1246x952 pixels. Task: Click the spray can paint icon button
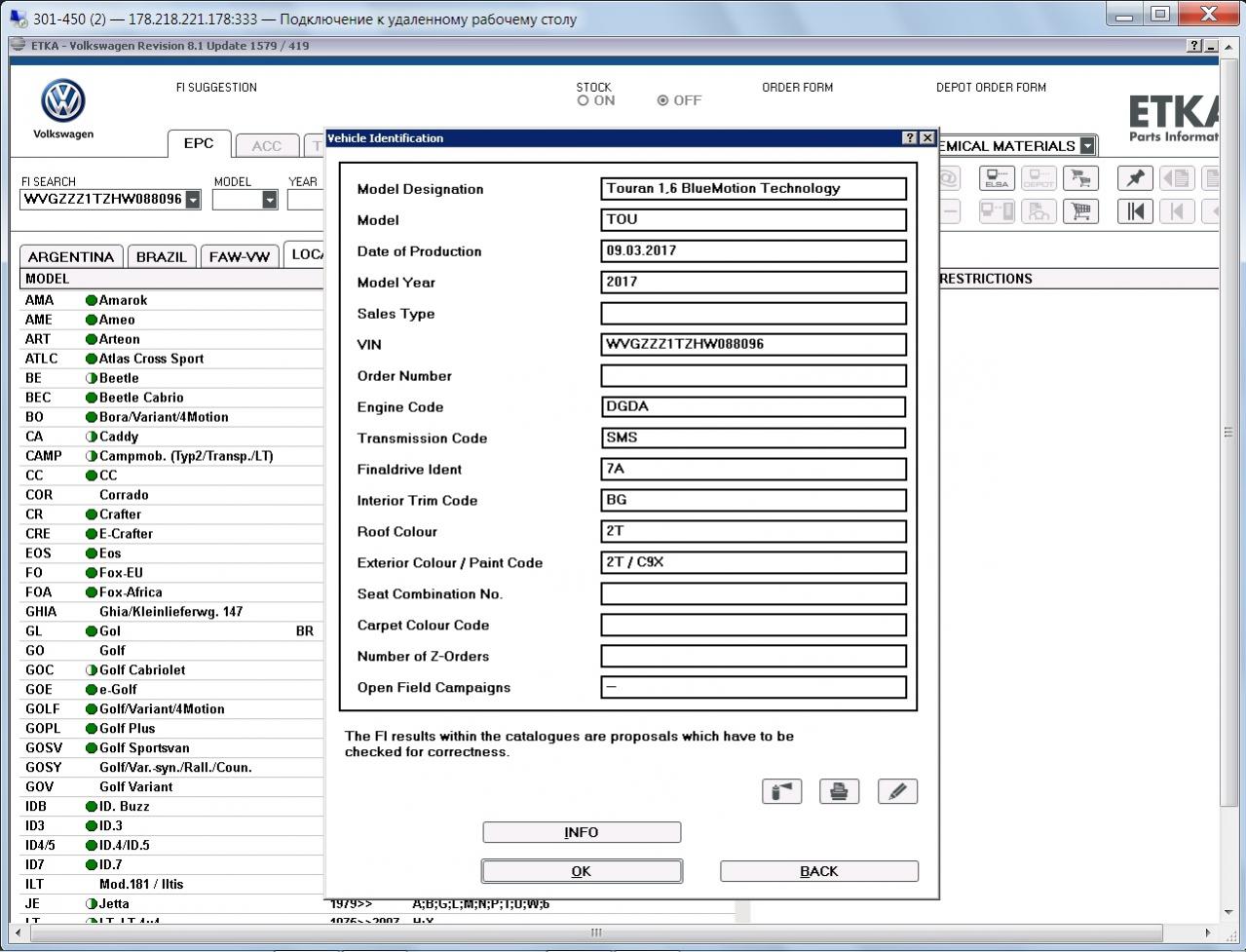point(781,791)
